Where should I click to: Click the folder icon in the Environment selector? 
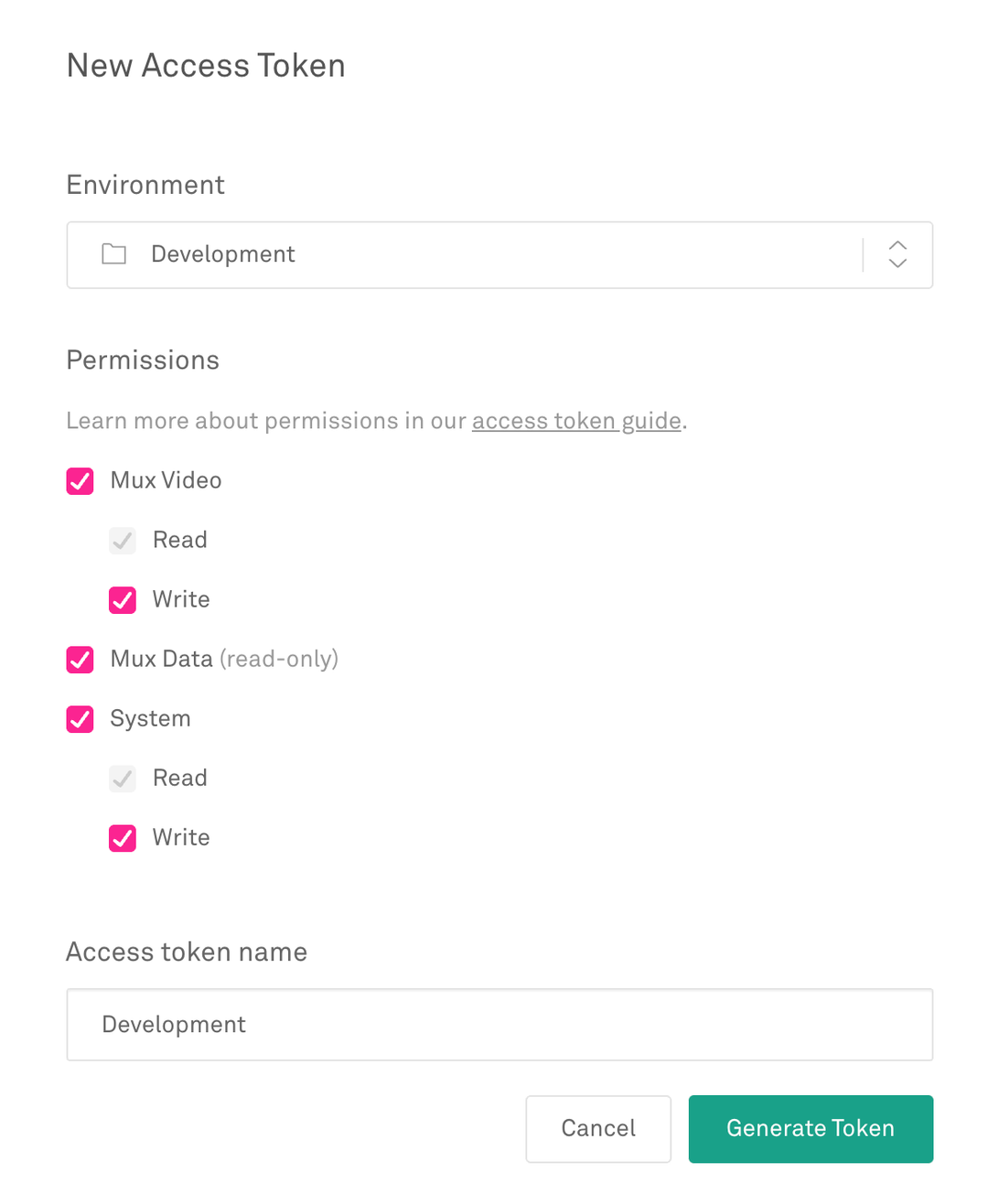point(113,254)
